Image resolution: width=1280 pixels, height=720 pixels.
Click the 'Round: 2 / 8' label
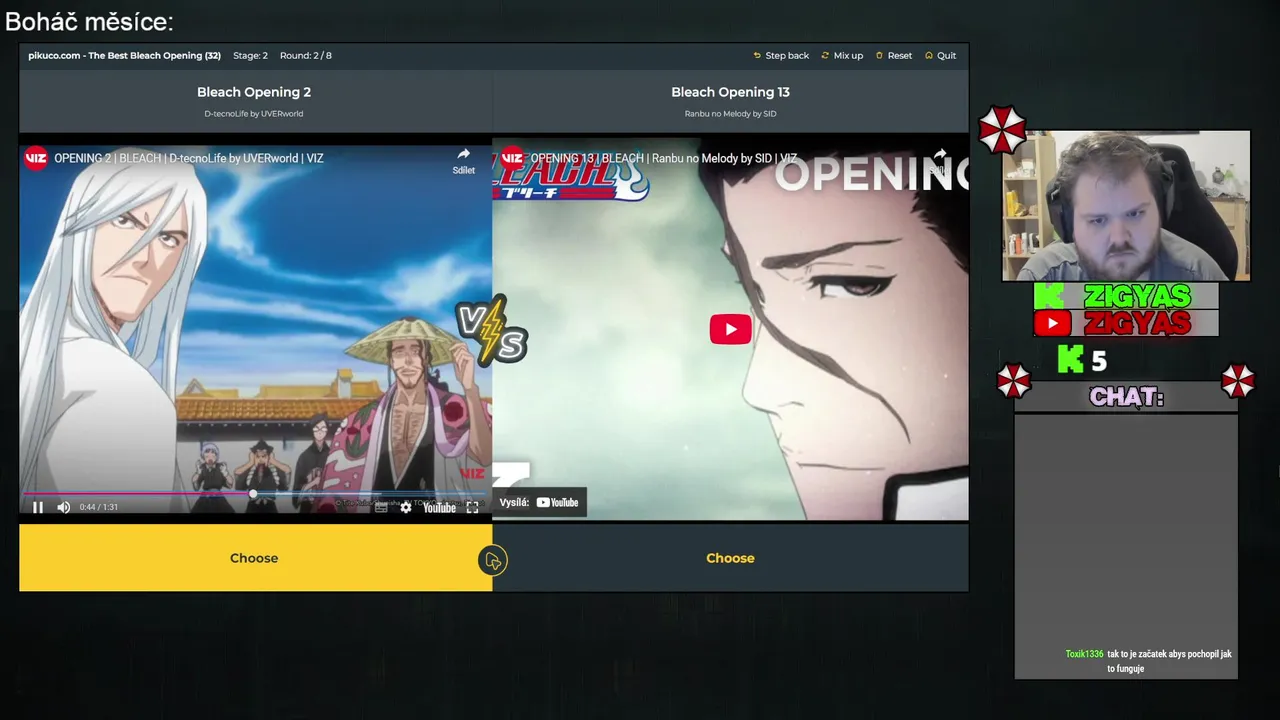pos(306,55)
